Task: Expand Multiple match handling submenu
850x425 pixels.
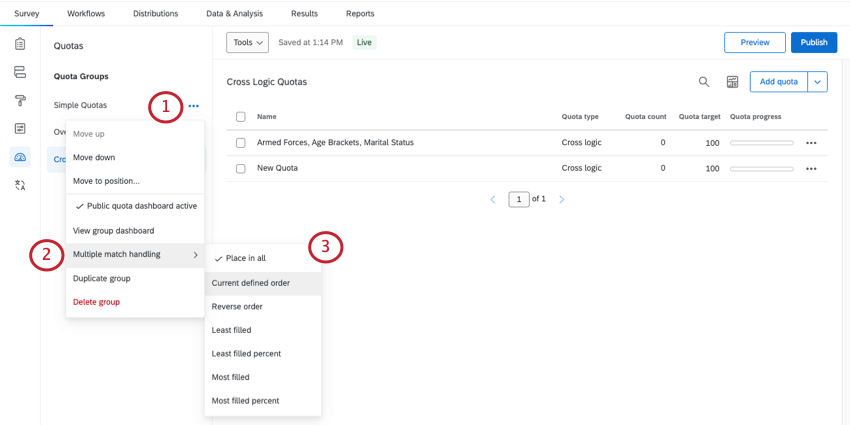Action: pyautogui.click(x=135, y=255)
